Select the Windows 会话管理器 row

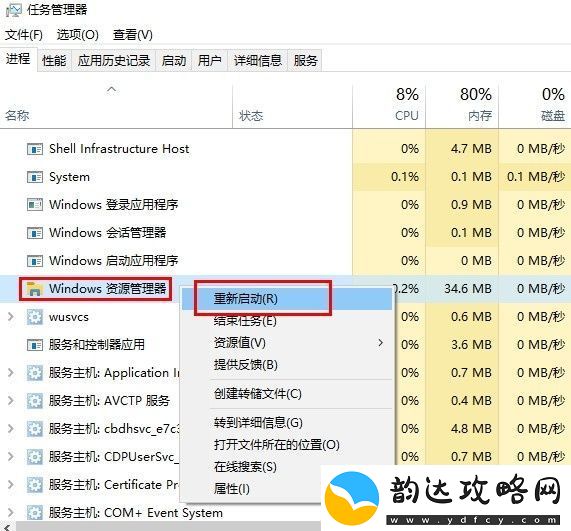[286, 233]
